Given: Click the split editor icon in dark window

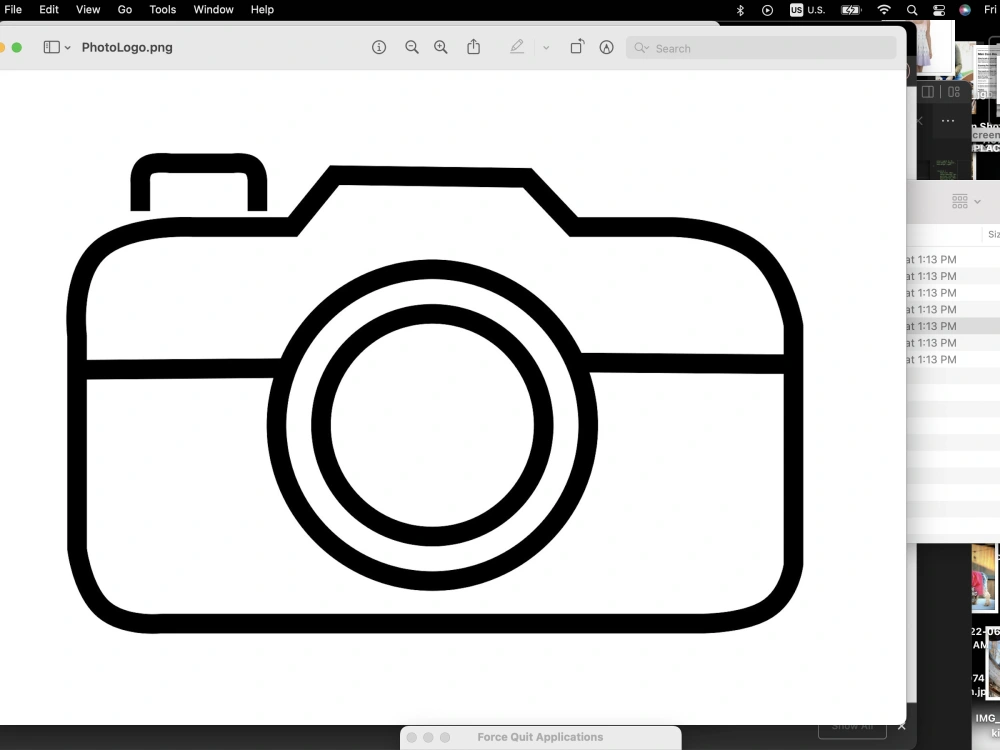Looking at the screenshot, I should tap(928, 92).
